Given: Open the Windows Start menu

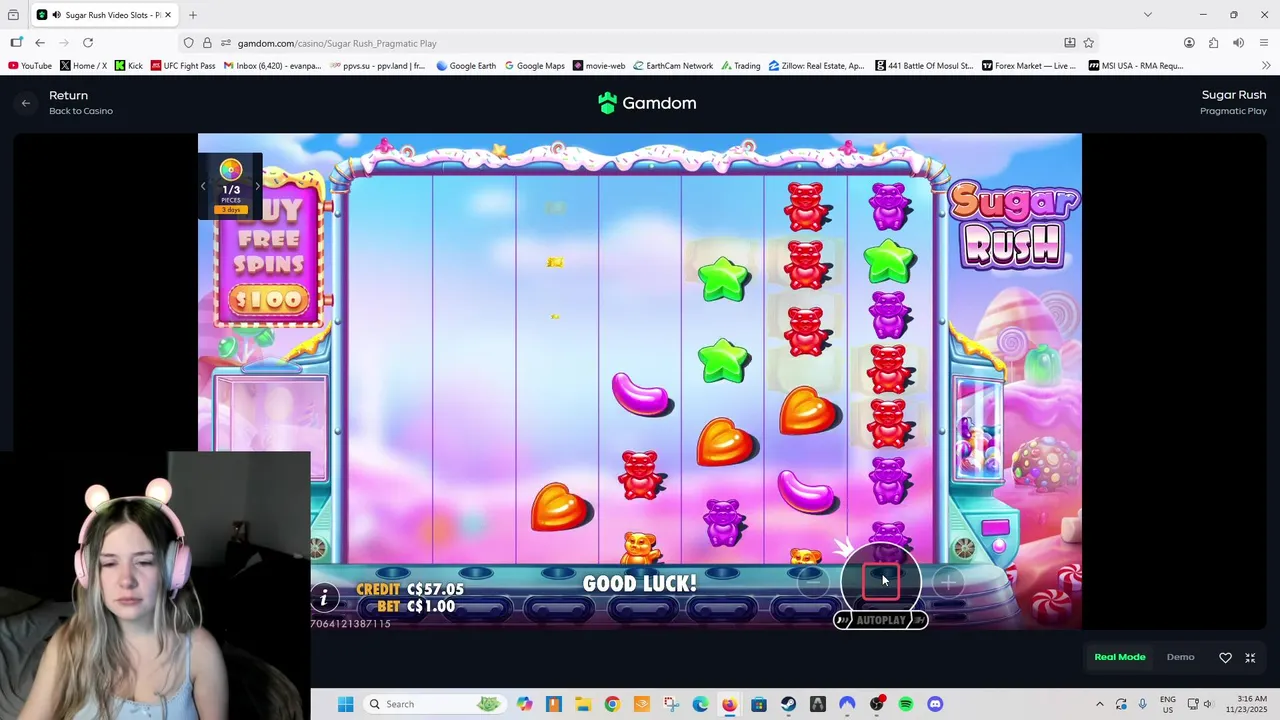Looking at the screenshot, I should pos(345,704).
